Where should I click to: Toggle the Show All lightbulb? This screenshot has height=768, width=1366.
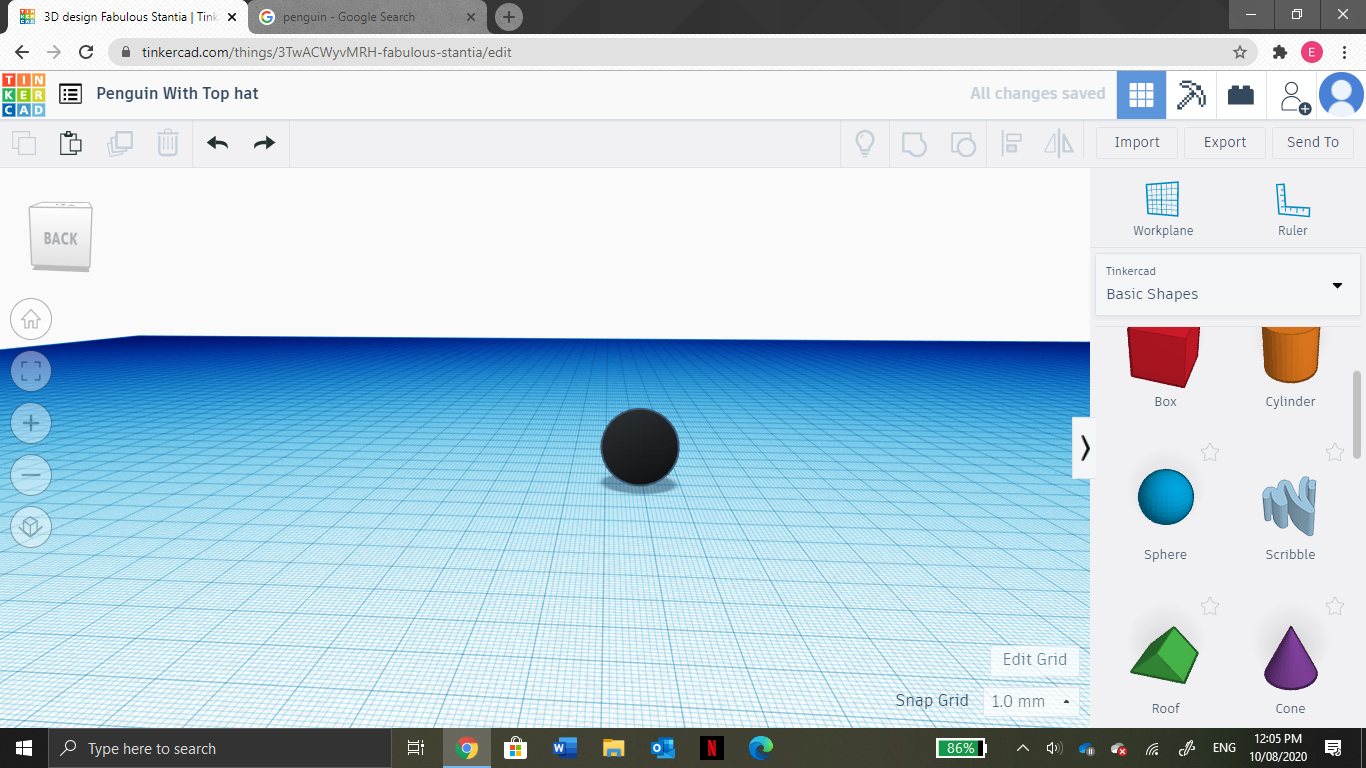[x=865, y=143]
